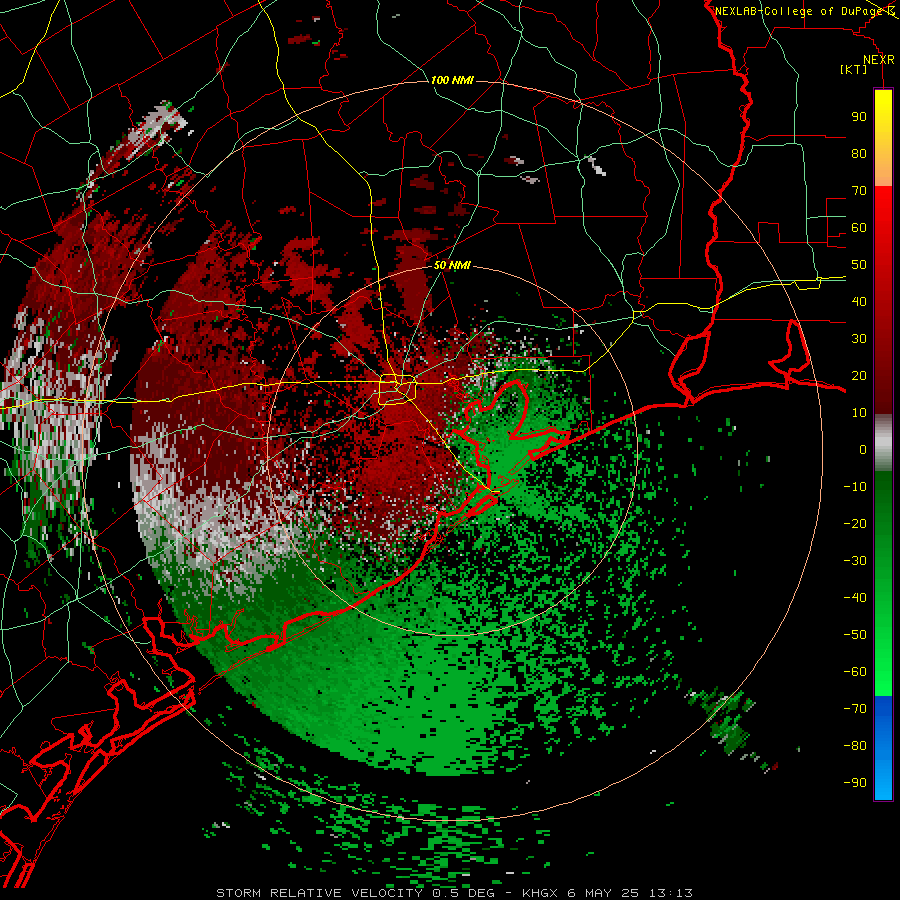The image size is (900, 900).
Task: Click the gray zero-velocity color bar segment
Action: pyautogui.click(x=883, y=443)
